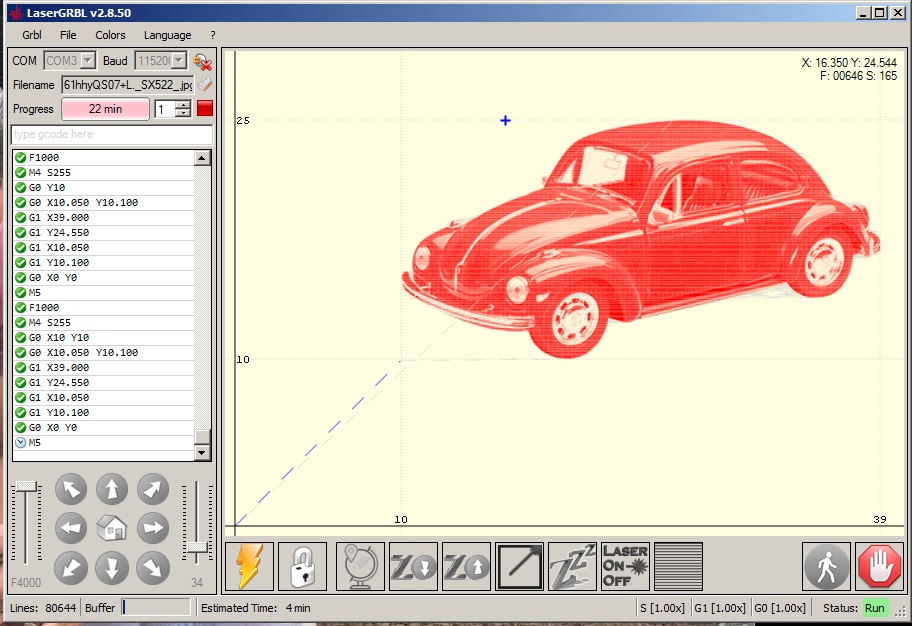Select the 'G0 Y10' command row

click(104, 187)
